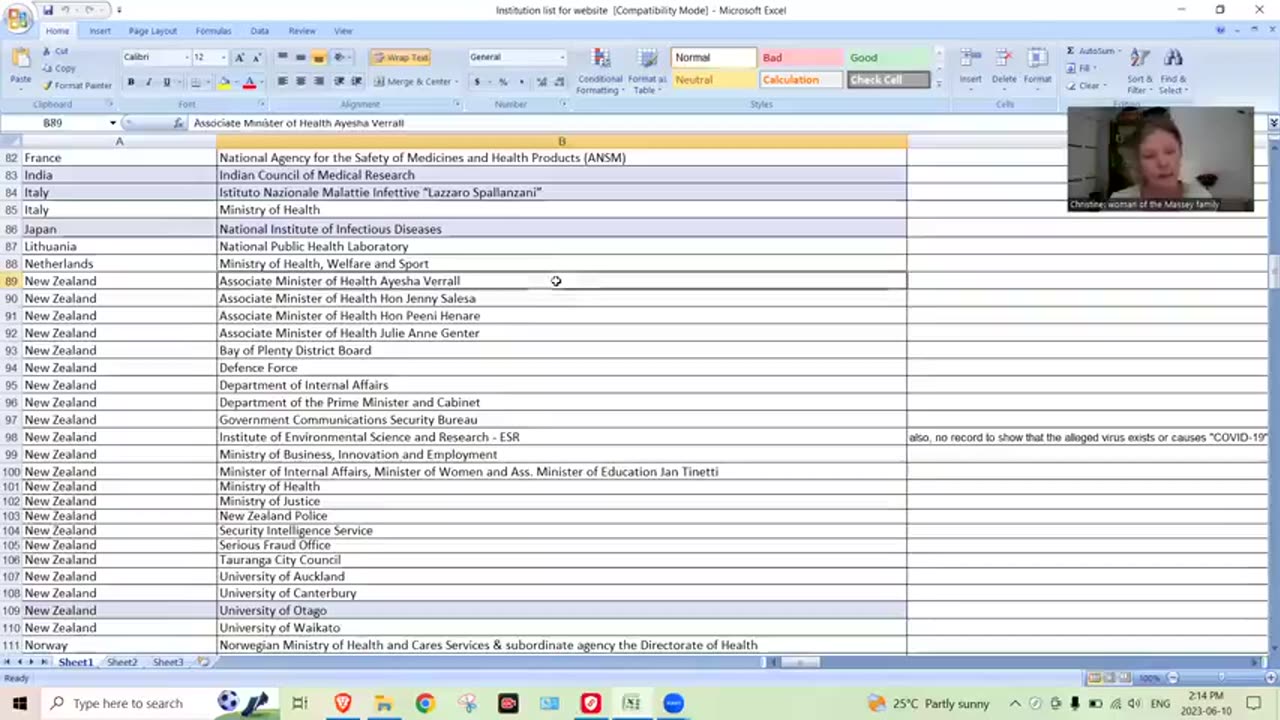Click the Cut scissors command

tap(56, 51)
